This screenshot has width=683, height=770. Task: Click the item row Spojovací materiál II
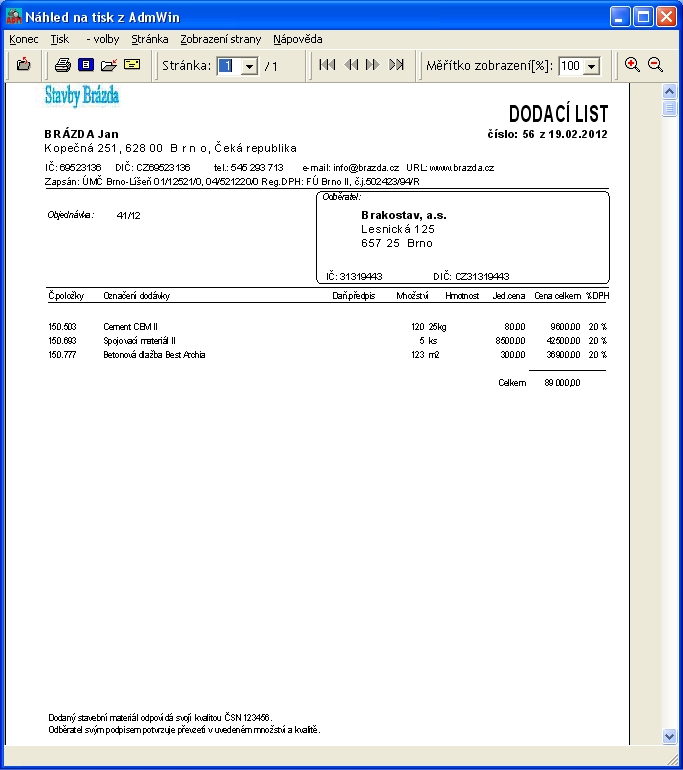[328, 341]
